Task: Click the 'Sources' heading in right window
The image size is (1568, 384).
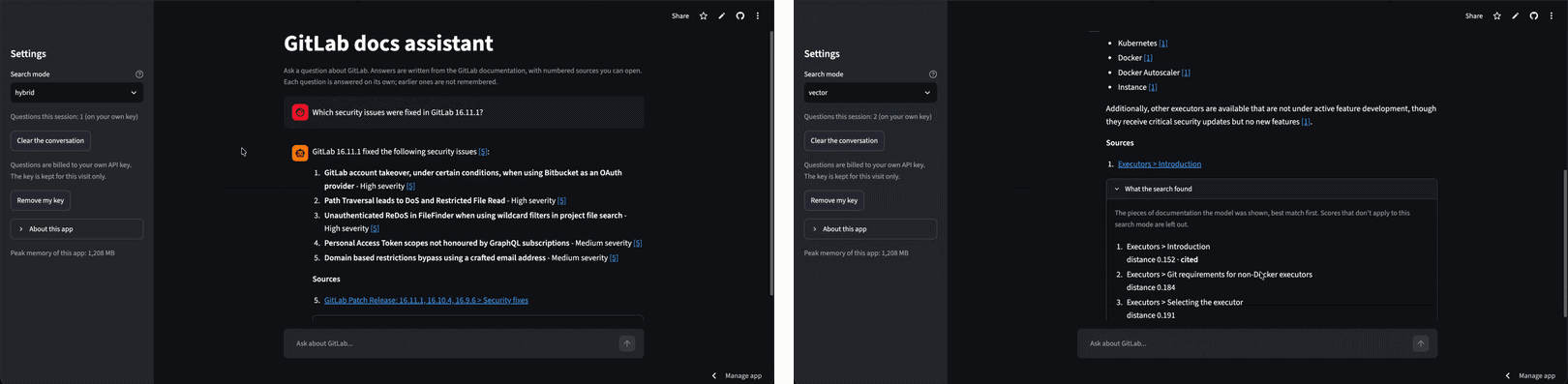Action: [x=1120, y=143]
